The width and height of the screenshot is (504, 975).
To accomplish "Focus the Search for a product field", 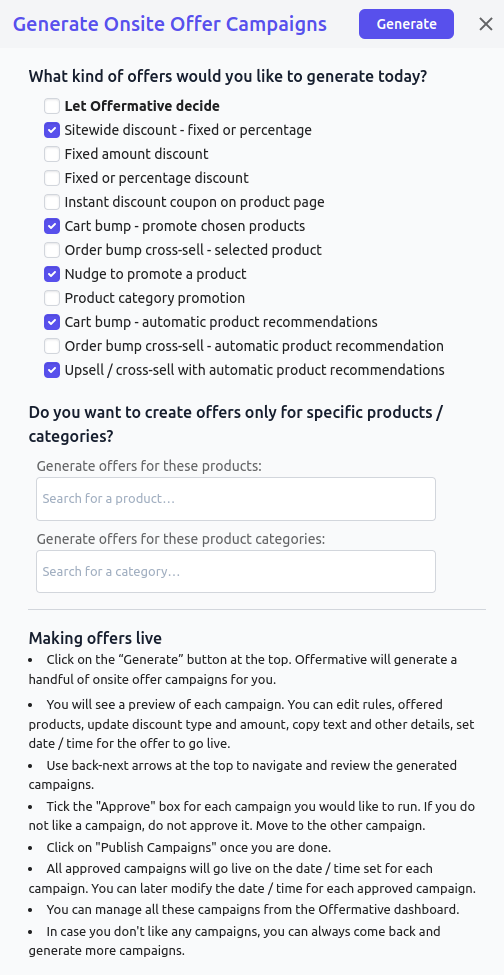I will tap(236, 499).
